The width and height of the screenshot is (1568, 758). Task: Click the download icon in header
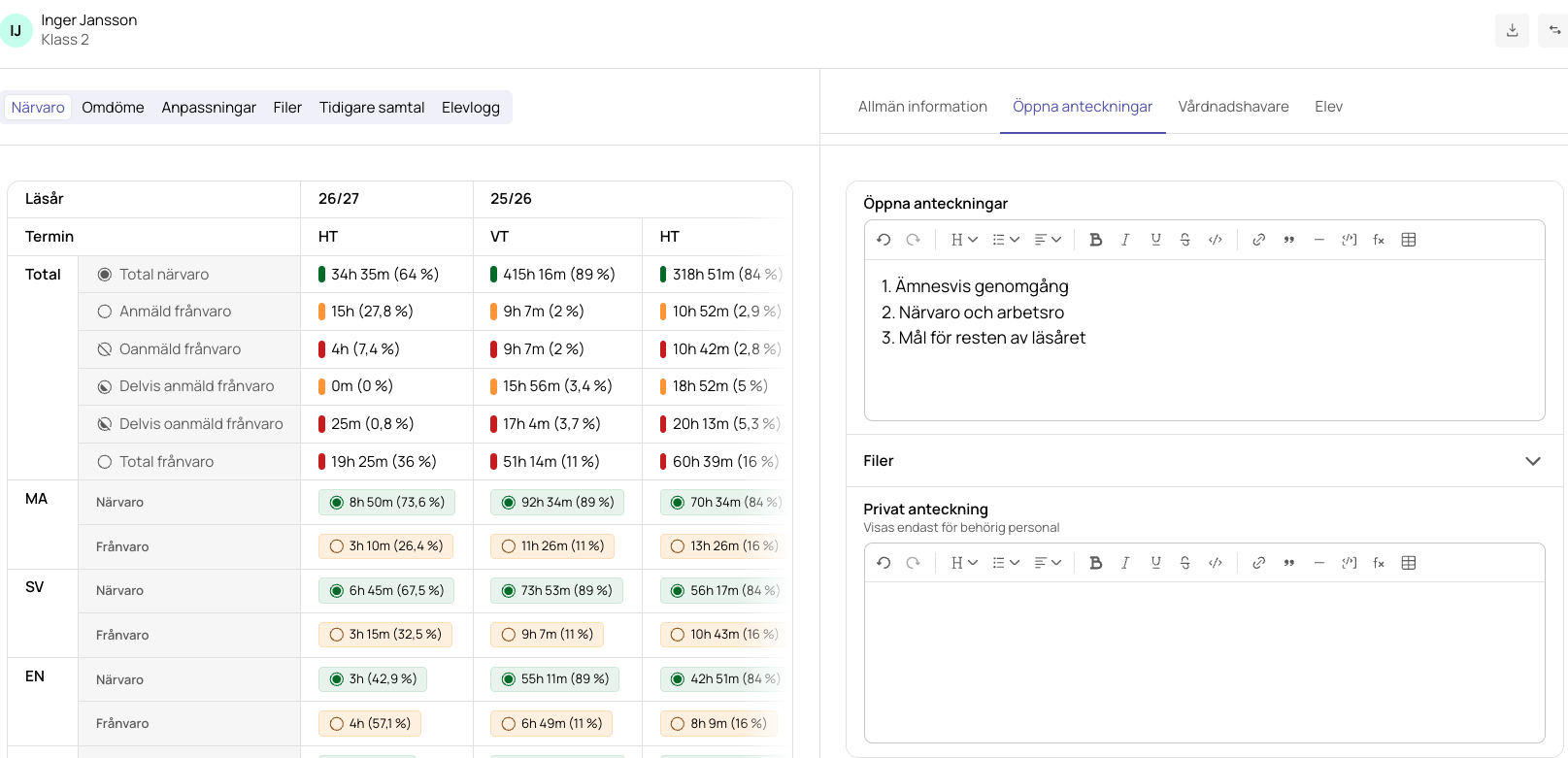click(1512, 30)
